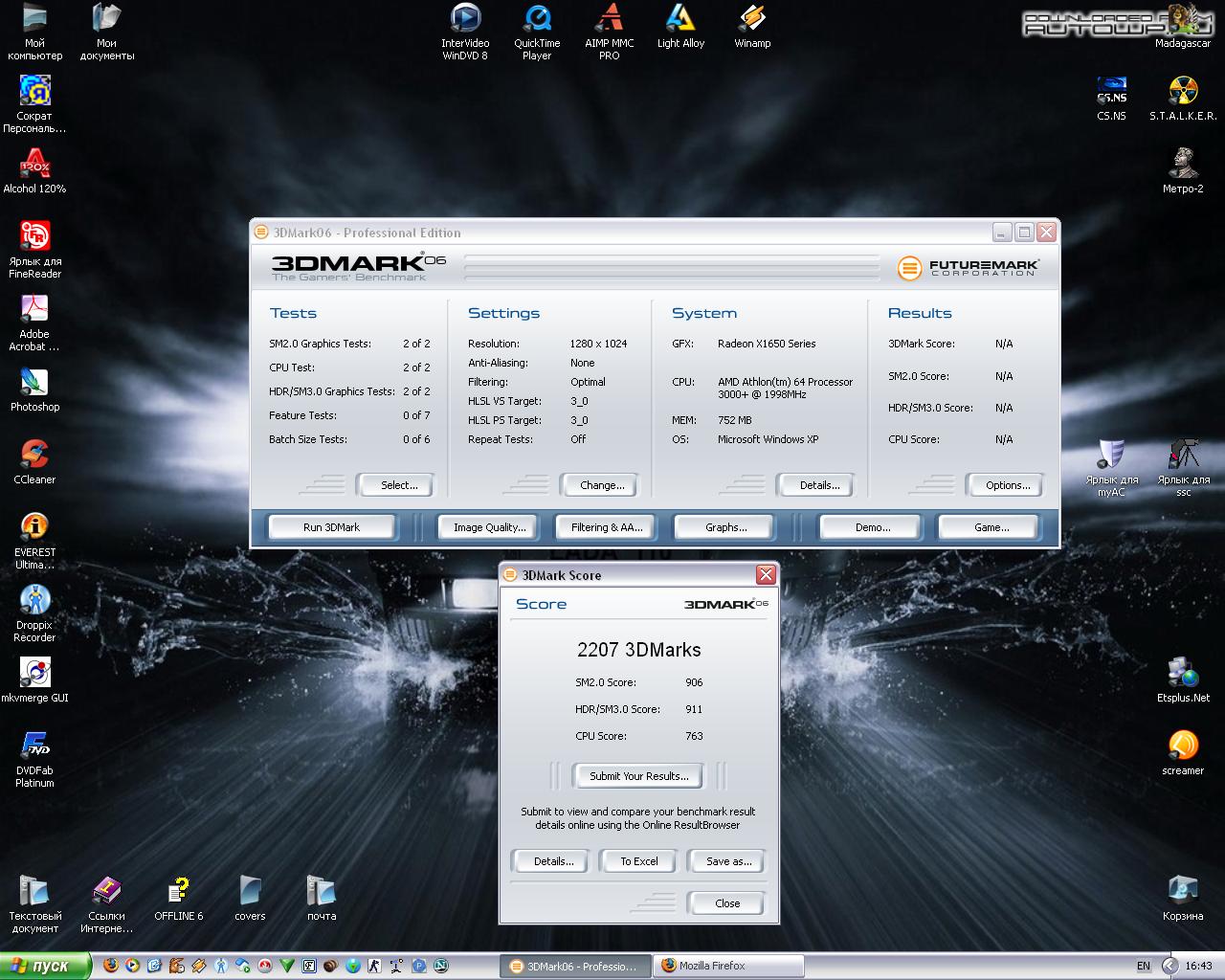Open the Photoshop desktop shortcut
The width and height of the screenshot is (1225, 980).
click(x=34, y=383)
